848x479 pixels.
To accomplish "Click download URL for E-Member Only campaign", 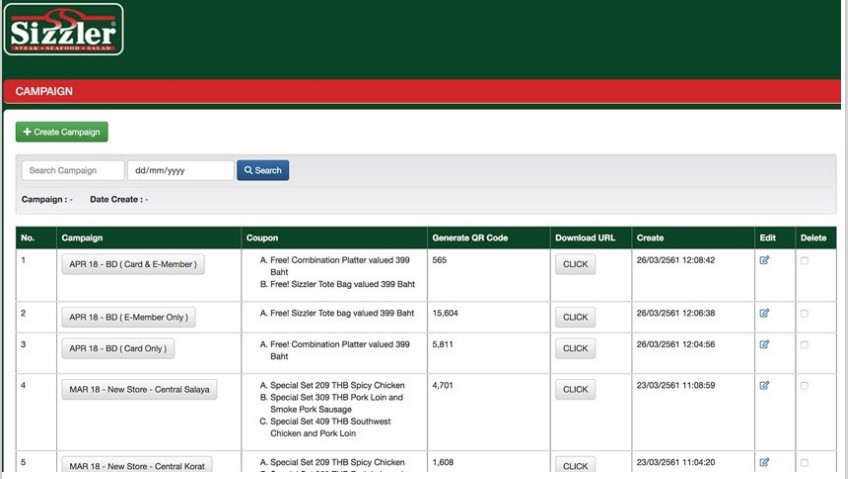I will [x=575, y=317].
